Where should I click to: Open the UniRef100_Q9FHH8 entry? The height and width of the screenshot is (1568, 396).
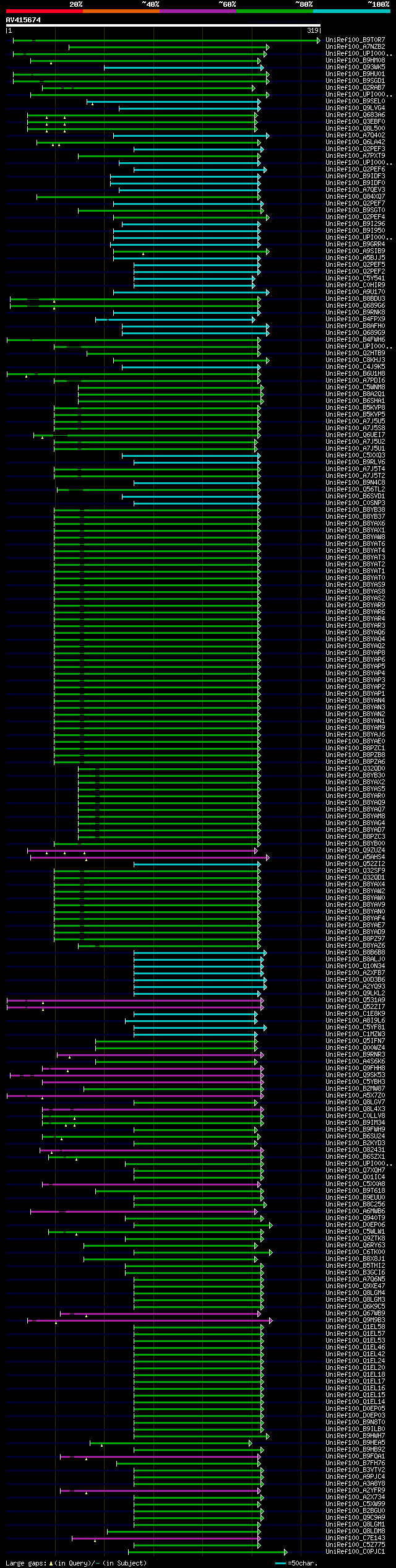pyautogui.click(x=355, y=1068)
